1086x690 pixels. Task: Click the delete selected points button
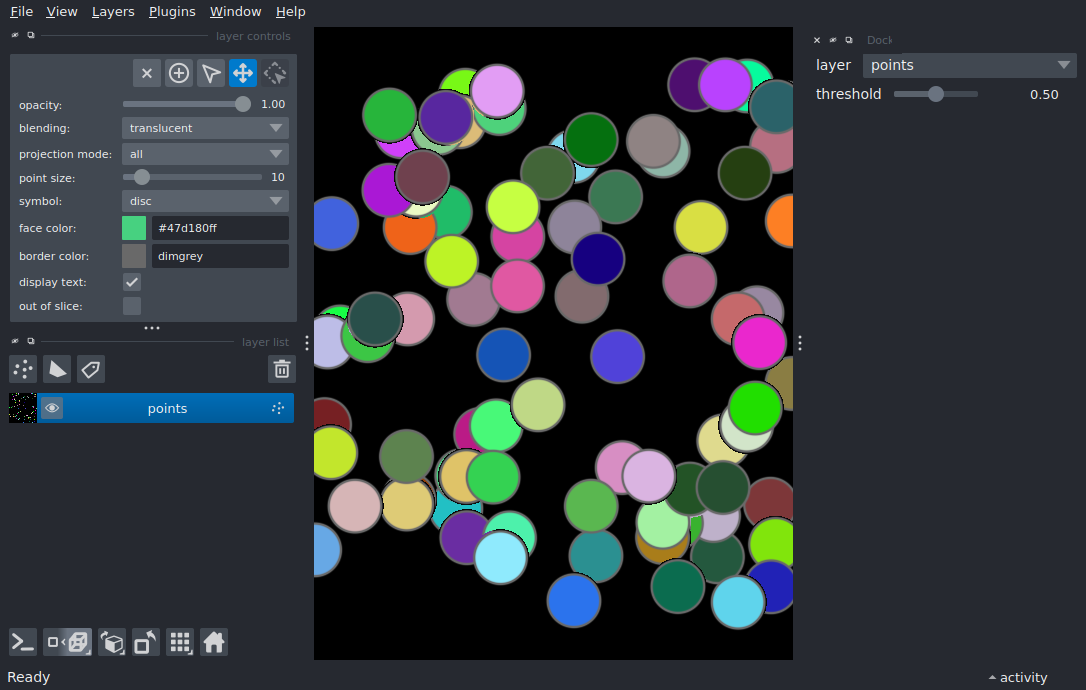[147, 73]
